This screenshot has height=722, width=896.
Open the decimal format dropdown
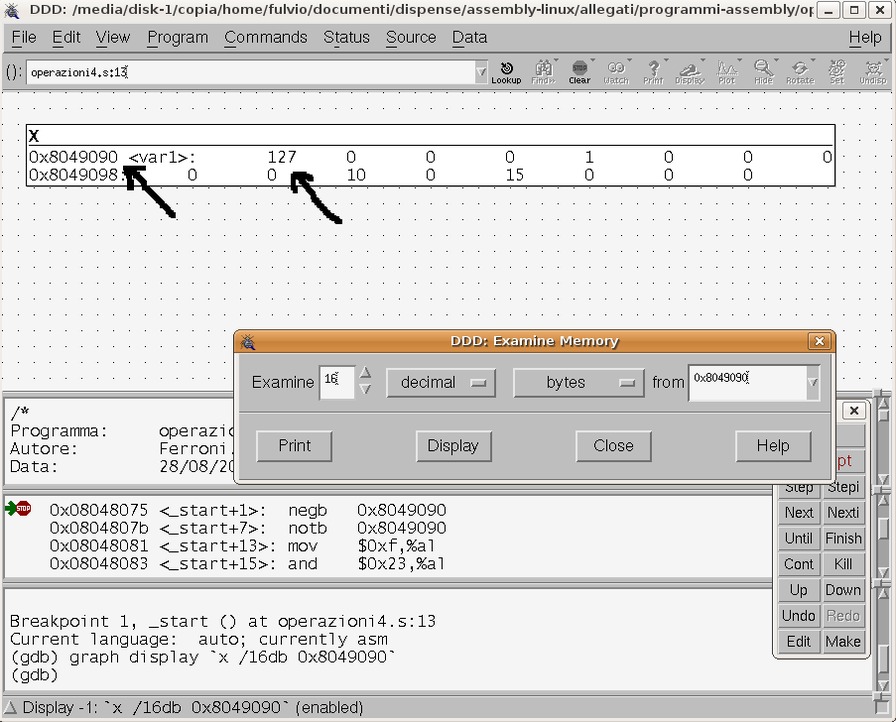point(441,383)
